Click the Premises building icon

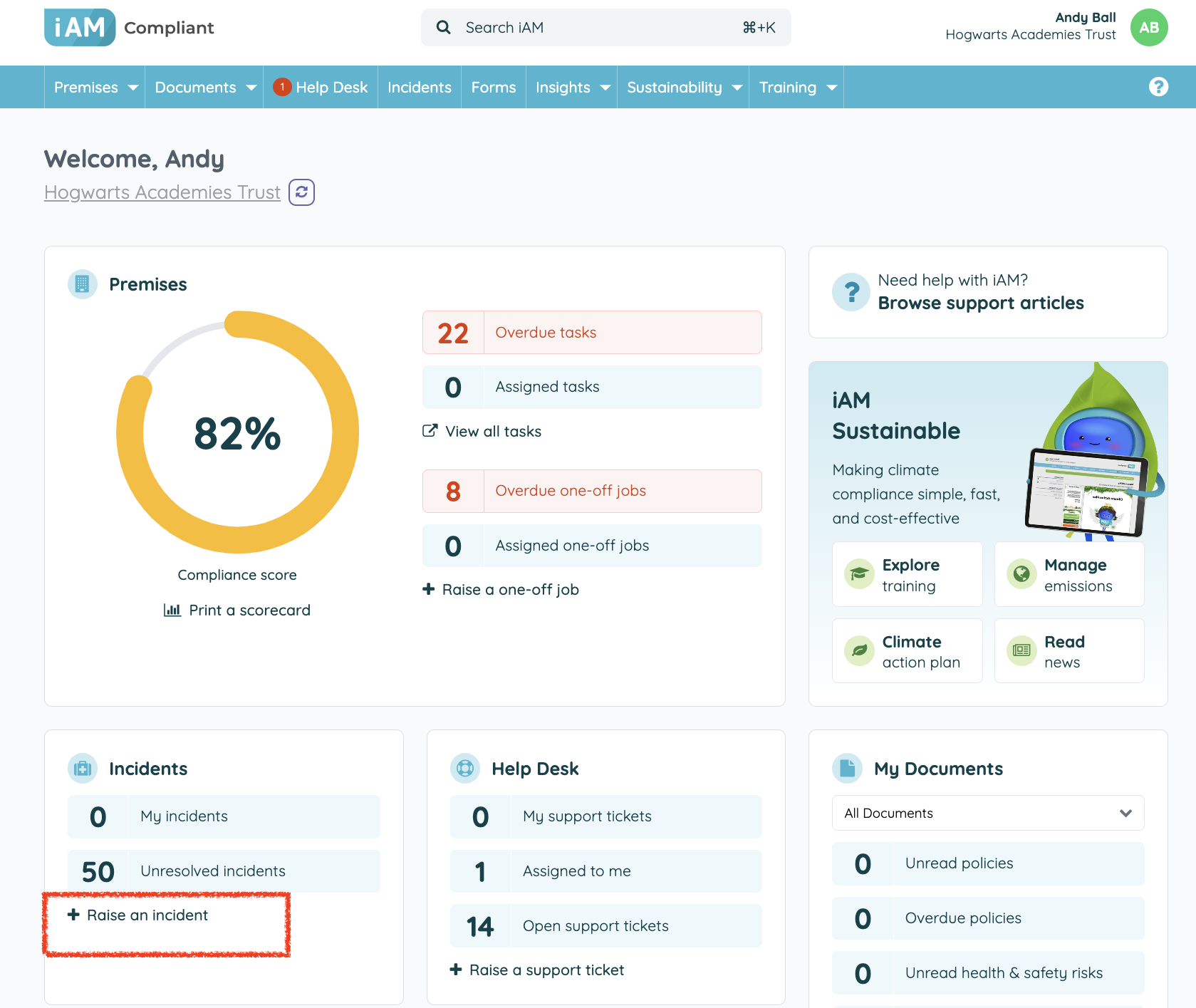point(83,284)
